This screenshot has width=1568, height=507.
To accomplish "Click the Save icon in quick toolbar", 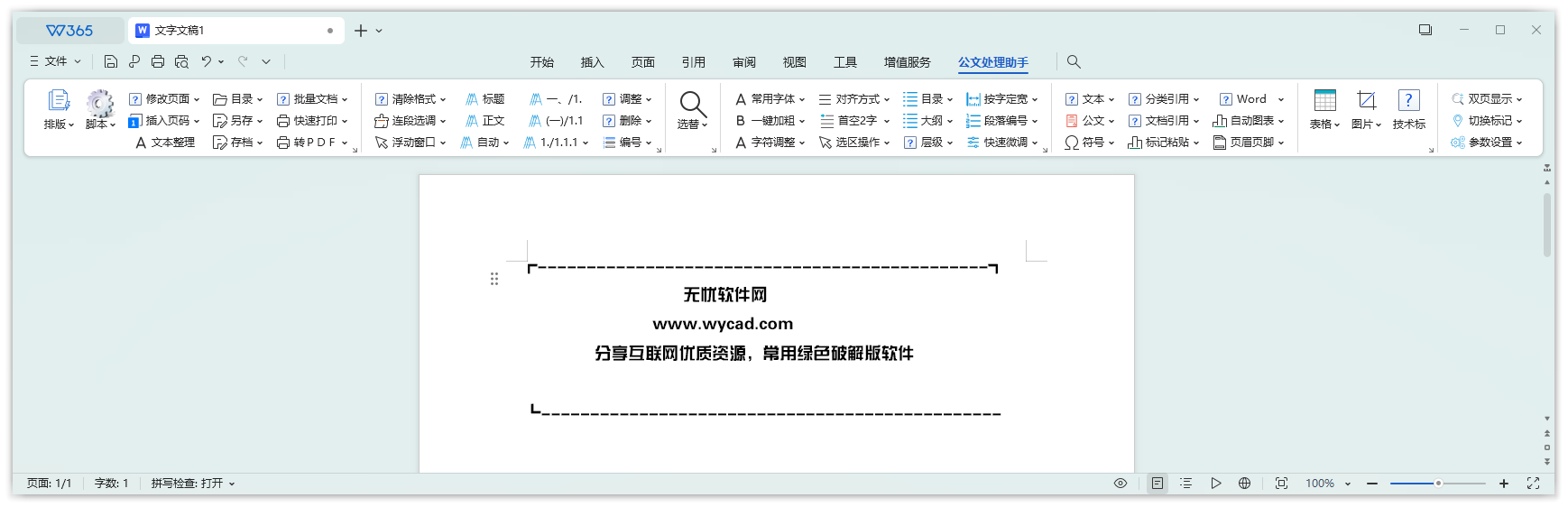I will click(111, 61).
